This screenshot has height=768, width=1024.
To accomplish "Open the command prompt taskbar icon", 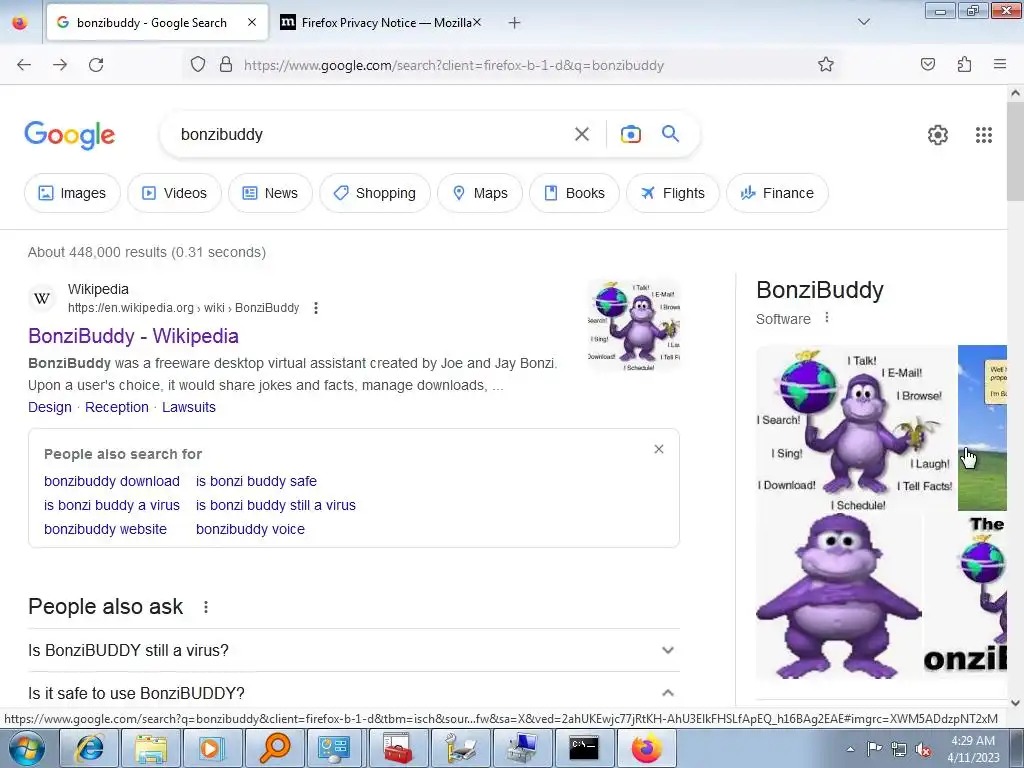I will (x=583, y=748).
